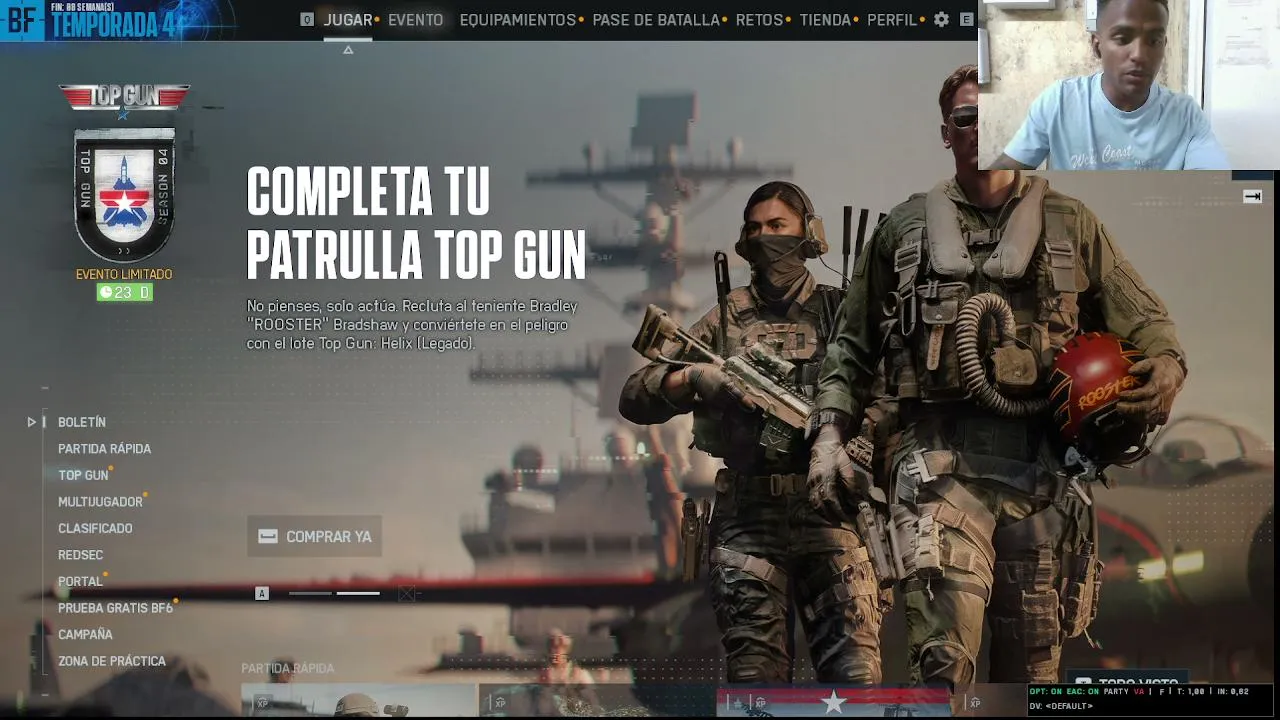Open the PERFIL tab
This screenshot has height=720, width=1280.
coord(892,20)
